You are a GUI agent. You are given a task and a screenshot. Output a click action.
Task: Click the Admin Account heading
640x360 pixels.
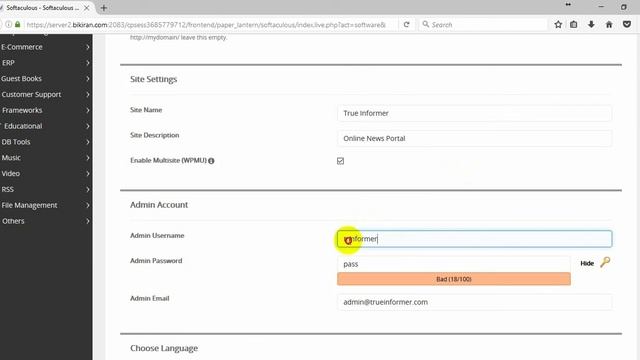[159, 205]
